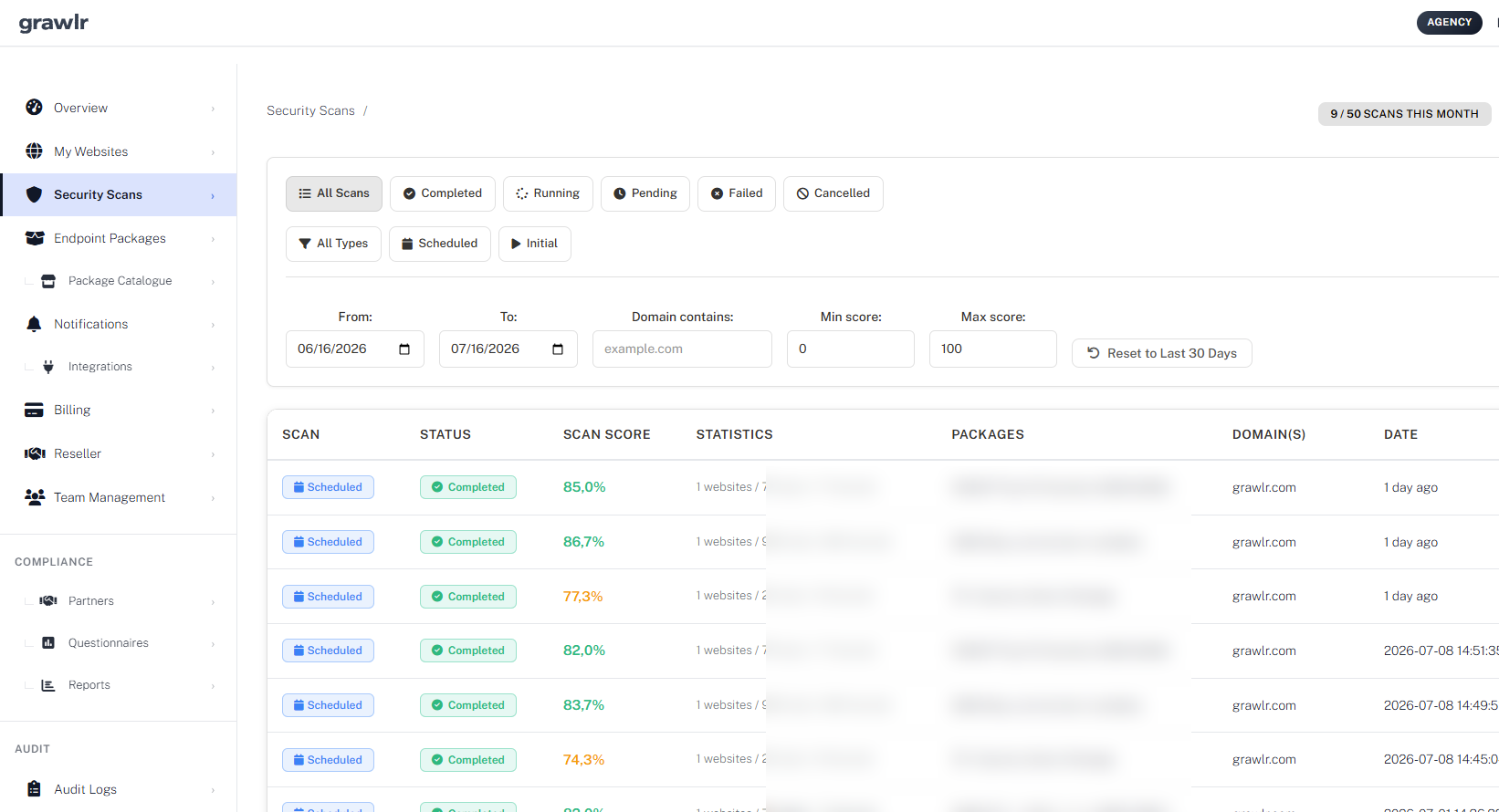The height and width of the screenshot is (812, 1499).
Task: Click the Partners handshake icon
Action: point(48,600)
